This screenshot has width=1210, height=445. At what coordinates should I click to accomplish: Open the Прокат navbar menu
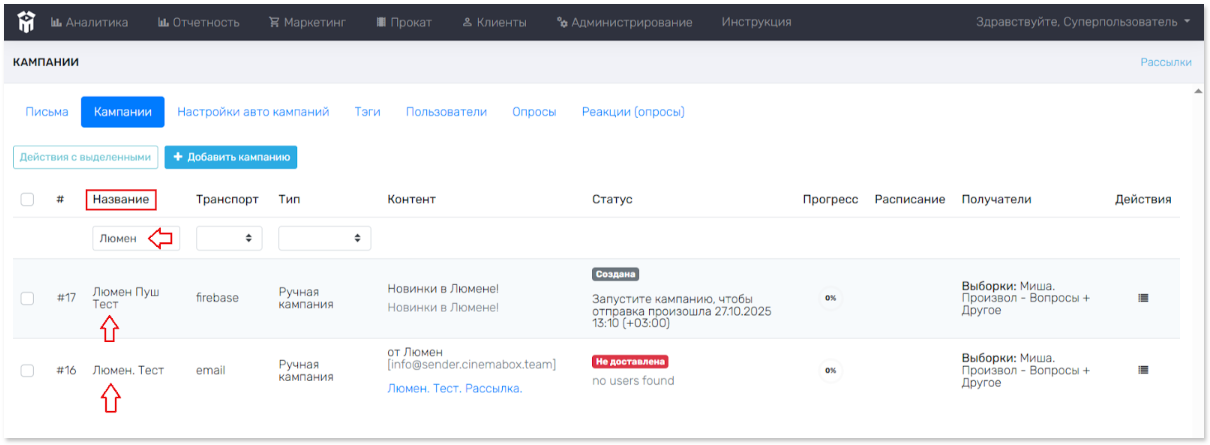405,22
